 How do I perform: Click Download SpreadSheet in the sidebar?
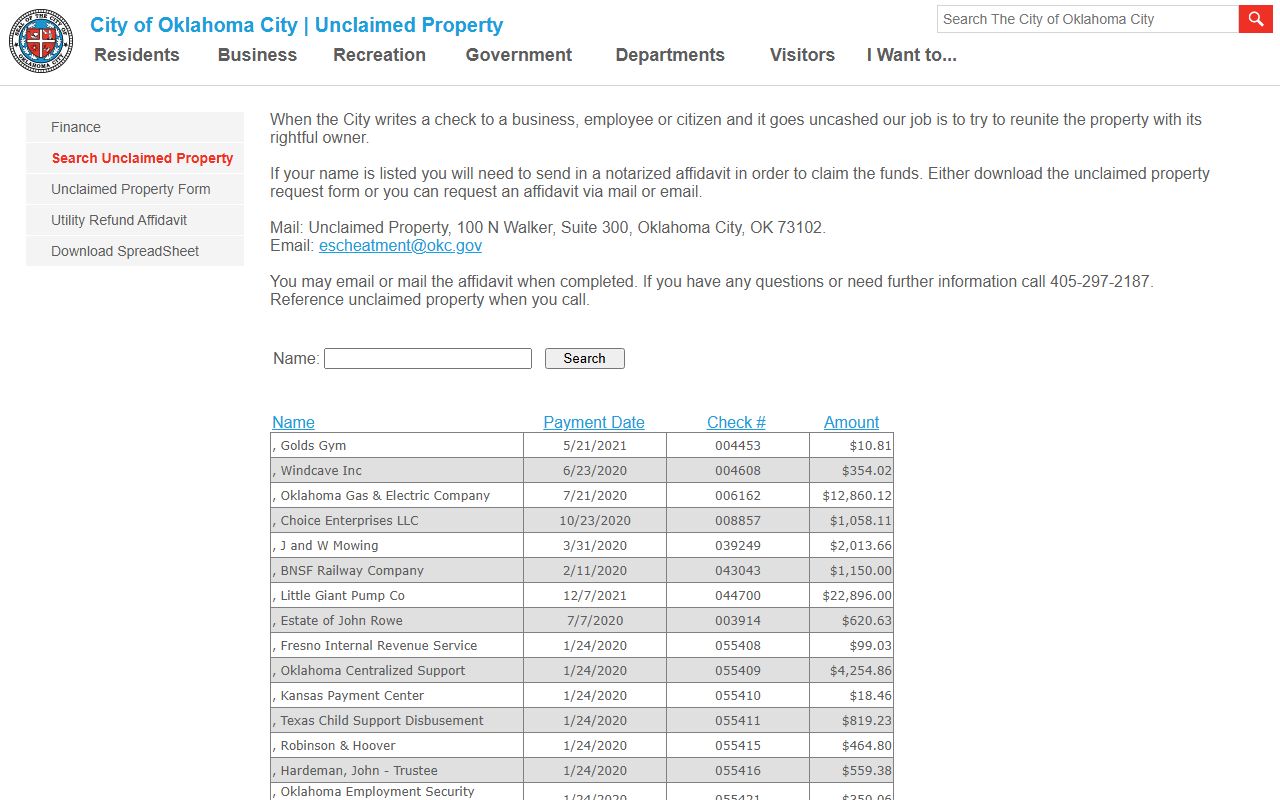click(135, 251)
